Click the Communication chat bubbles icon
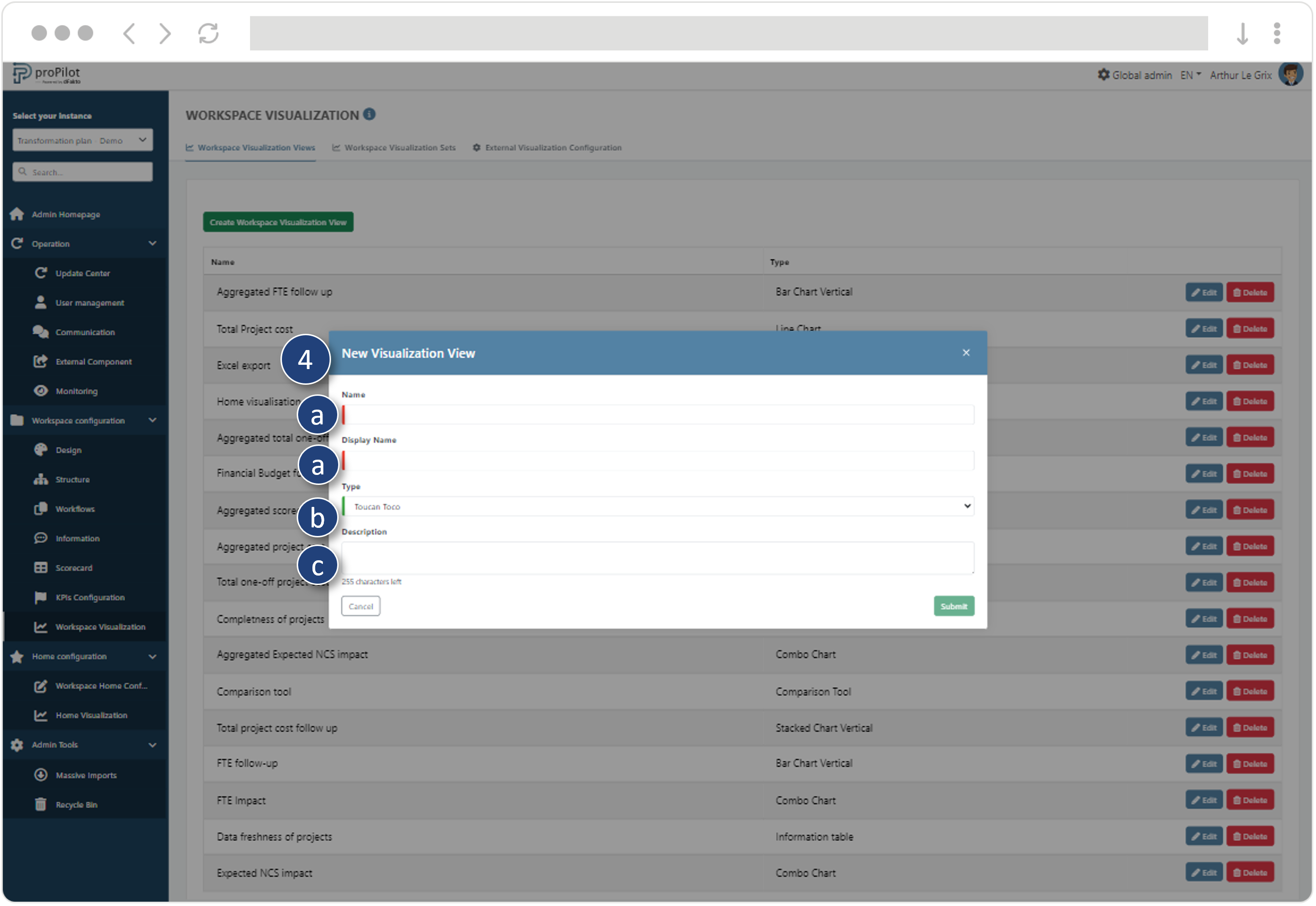The width and height of the screenshot is (1316, 906). (41, 332)
